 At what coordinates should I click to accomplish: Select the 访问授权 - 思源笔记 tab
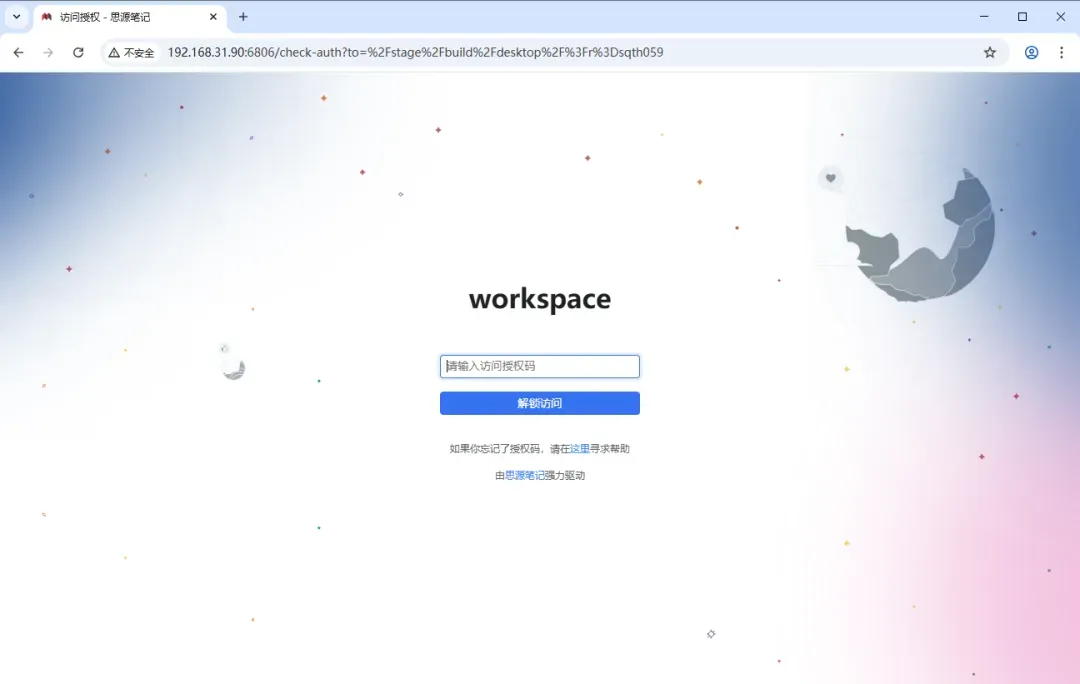pyautogui.click(x=129, y=17)
